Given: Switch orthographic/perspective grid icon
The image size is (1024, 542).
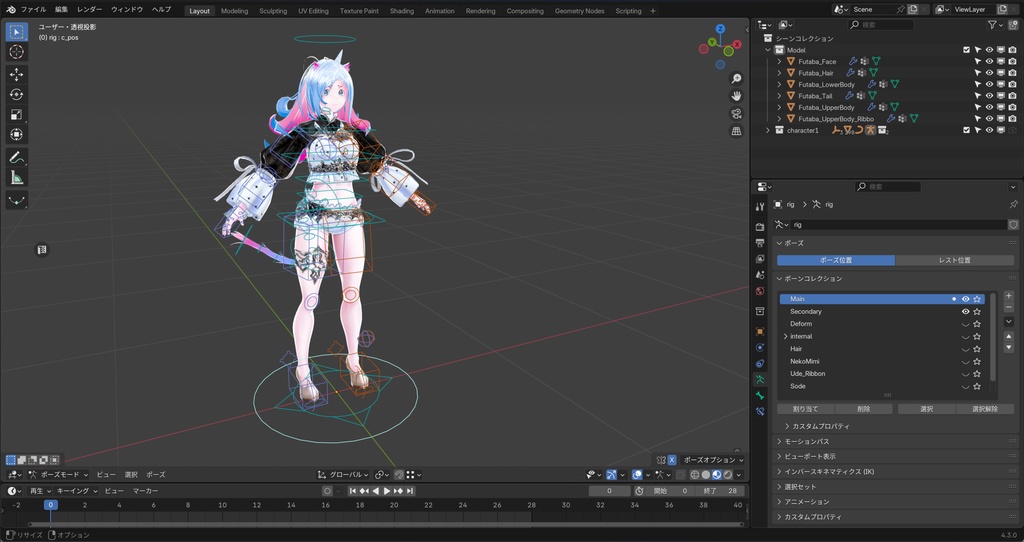Looking at the screenshot, I should [736, 131].
